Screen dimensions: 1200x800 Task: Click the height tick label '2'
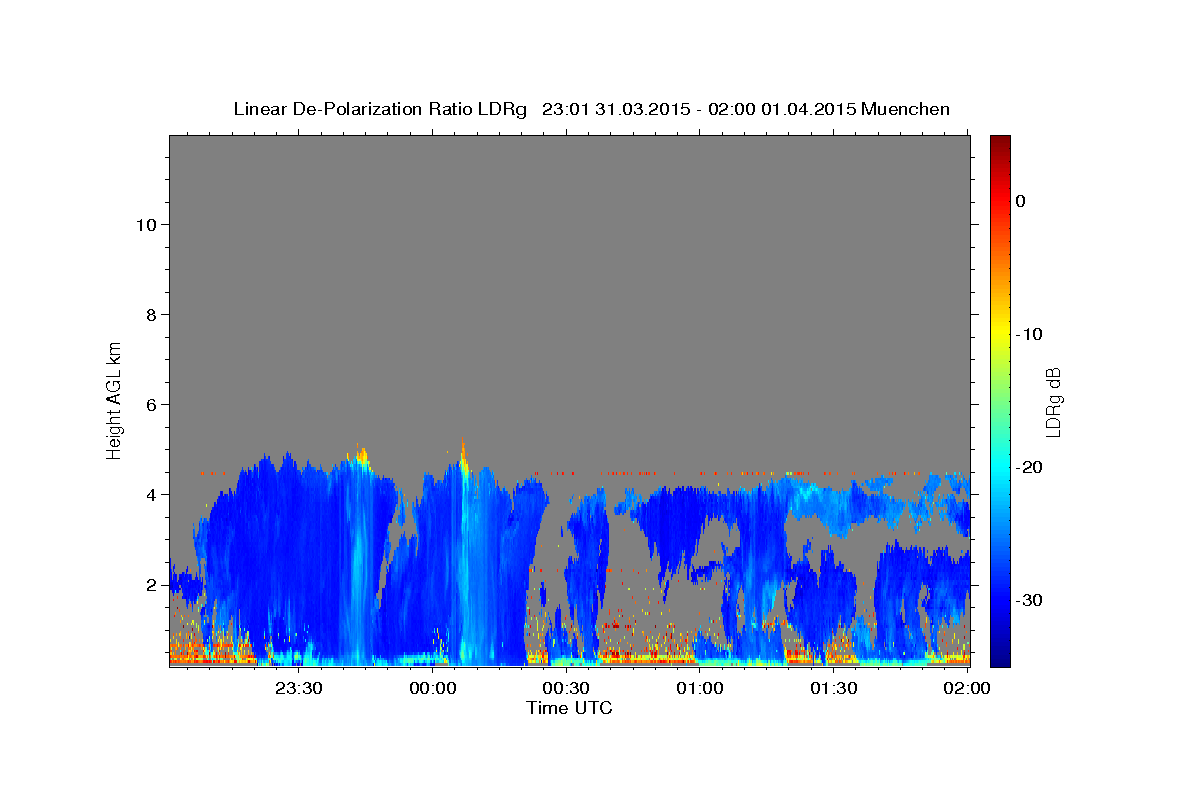coord(151,584)
